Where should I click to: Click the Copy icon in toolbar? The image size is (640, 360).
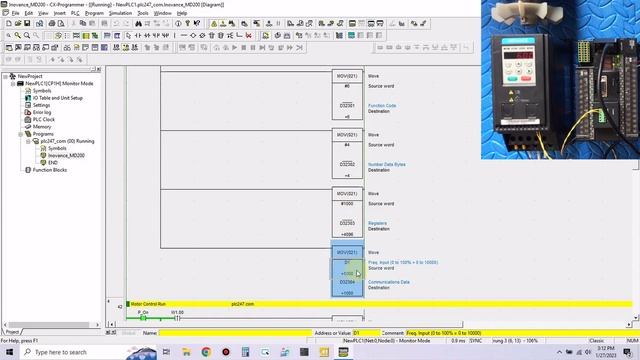point(83,24)
